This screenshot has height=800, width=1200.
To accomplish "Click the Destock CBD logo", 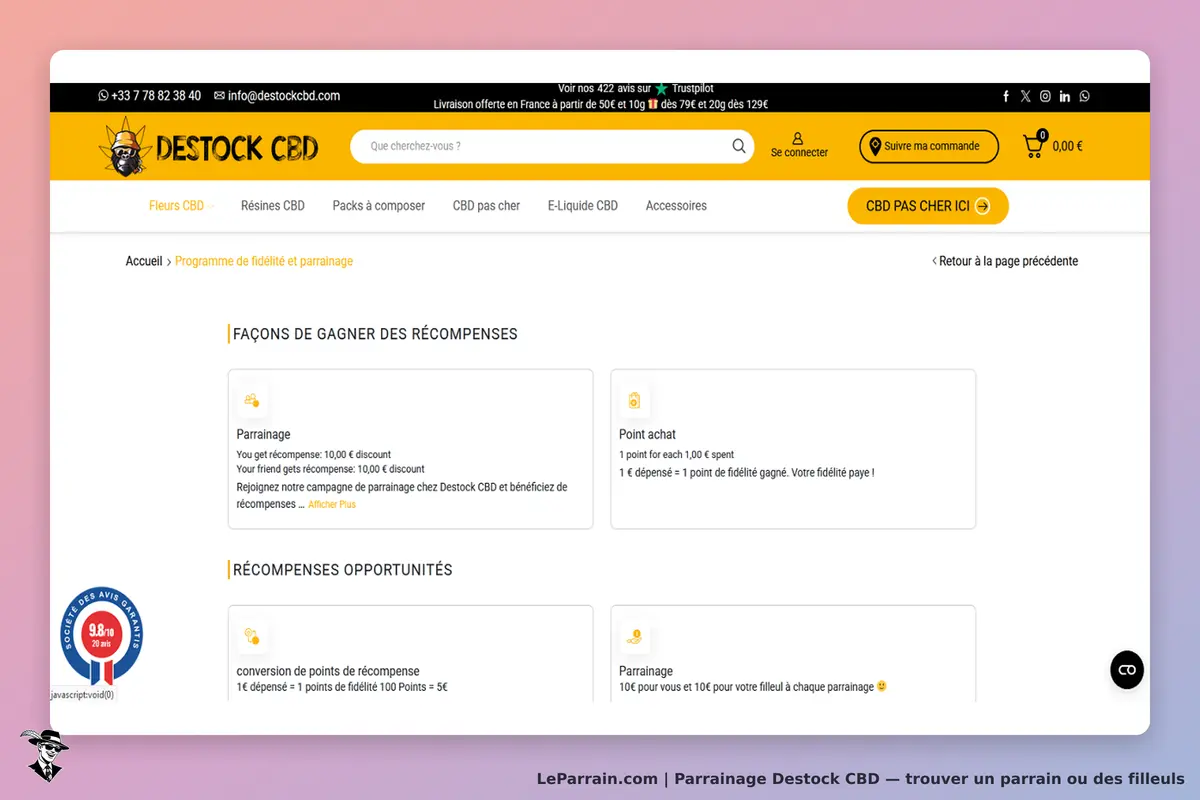I will [x=209, y=147].
